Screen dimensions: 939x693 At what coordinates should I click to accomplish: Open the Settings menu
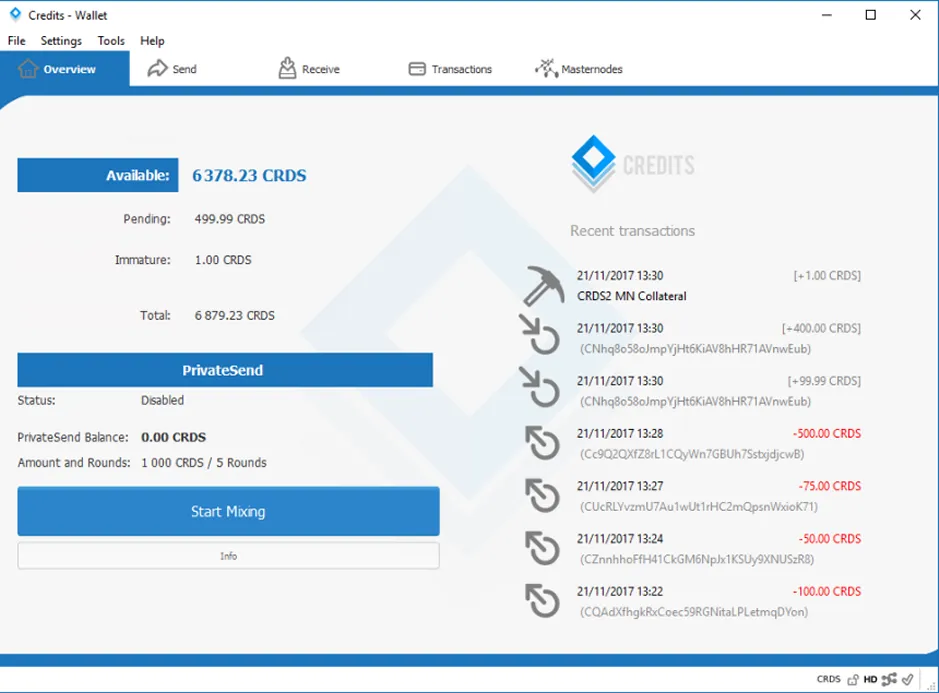click(x=61, y=41)
